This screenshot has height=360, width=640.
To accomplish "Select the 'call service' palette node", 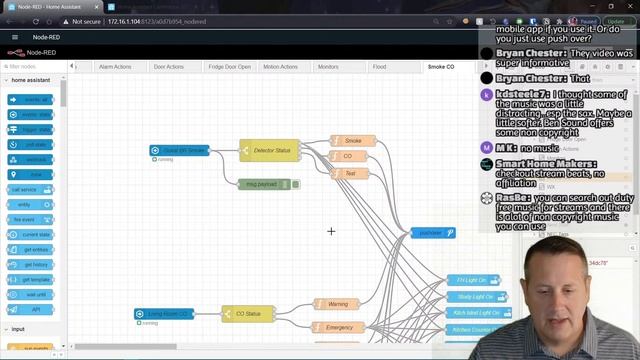I will (31, 190).
